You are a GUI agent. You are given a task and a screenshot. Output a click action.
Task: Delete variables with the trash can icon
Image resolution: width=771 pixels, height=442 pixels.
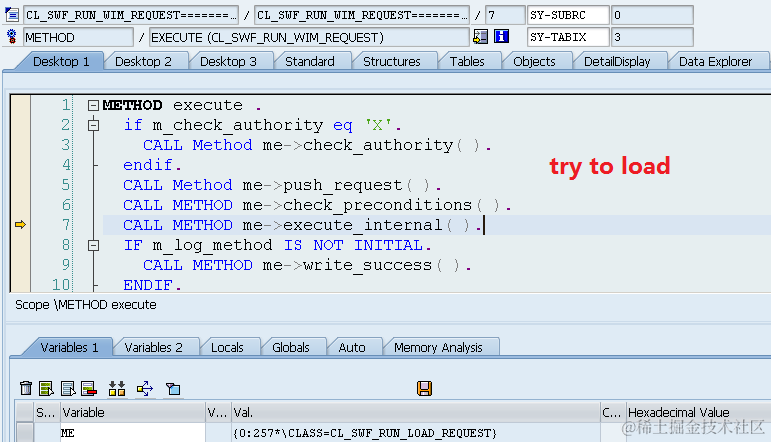(26, 388)
